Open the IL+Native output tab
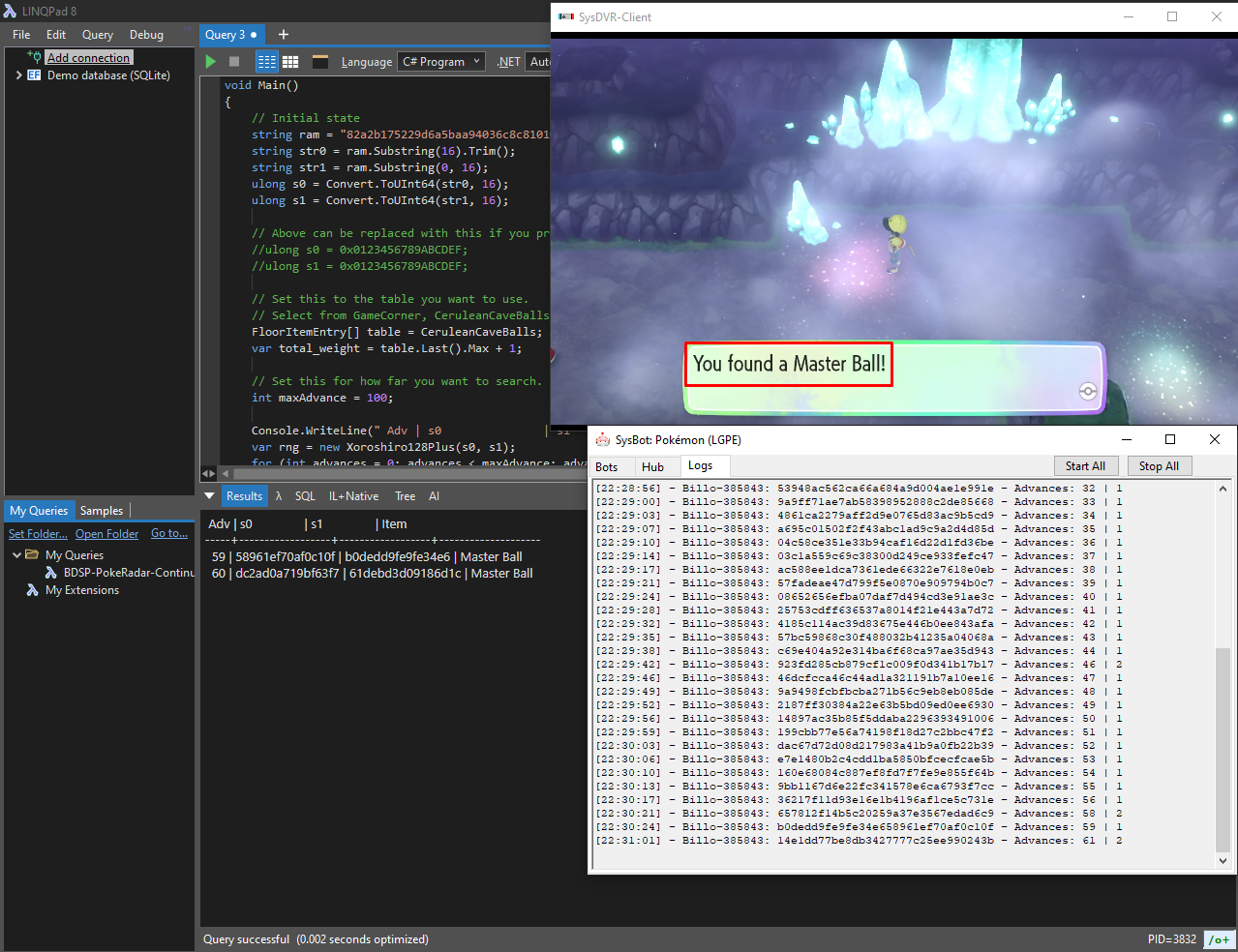Viewport: 1238px width, 952px height. click(x=353, y=495)
